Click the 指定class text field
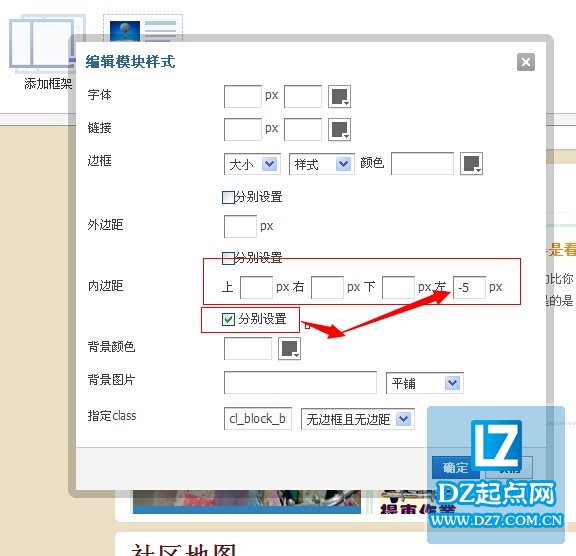This screenshot has width=576, height=556. tap(258, 418)
